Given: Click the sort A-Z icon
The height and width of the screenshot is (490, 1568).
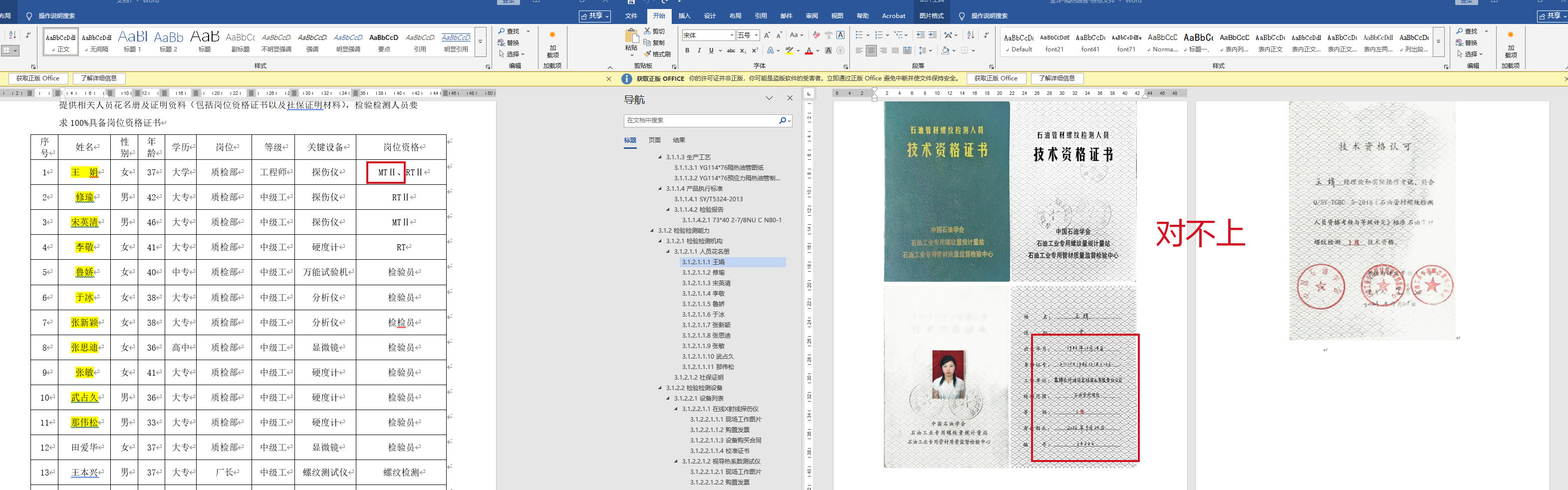Looking at the screenshot, I should click(970, 35).
